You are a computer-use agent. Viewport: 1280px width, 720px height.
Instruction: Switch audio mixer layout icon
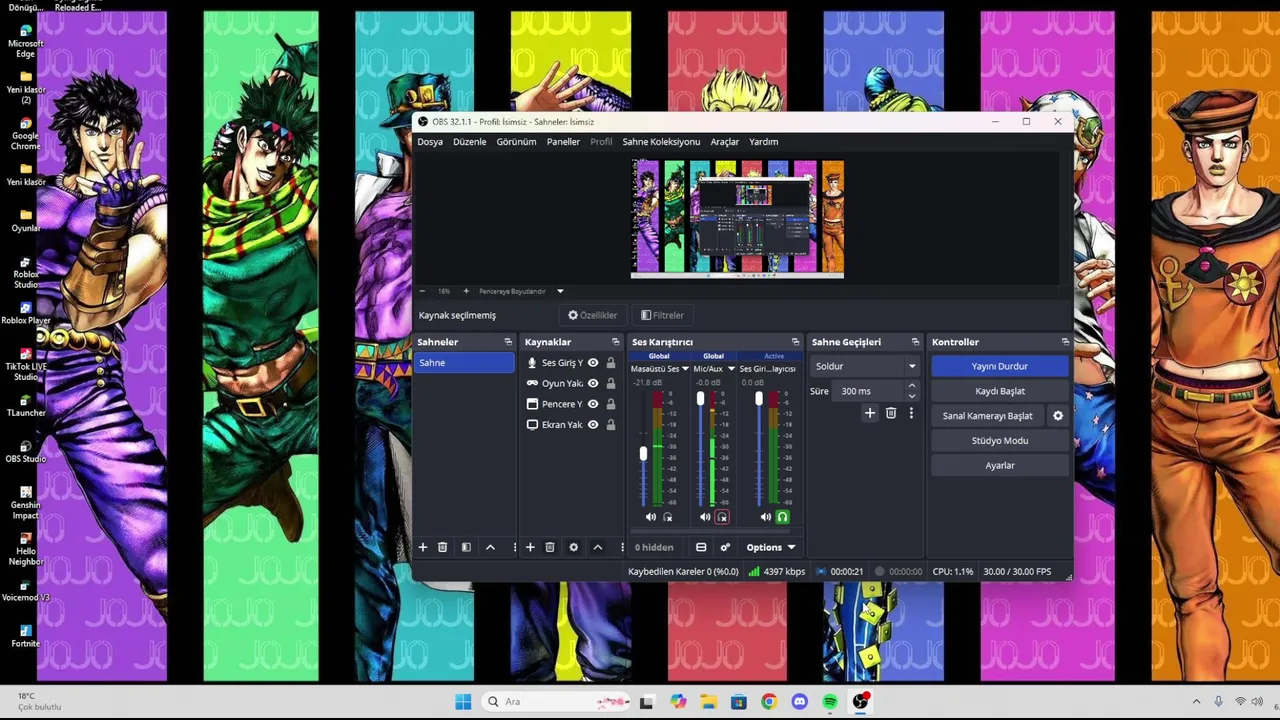point(701,547)
